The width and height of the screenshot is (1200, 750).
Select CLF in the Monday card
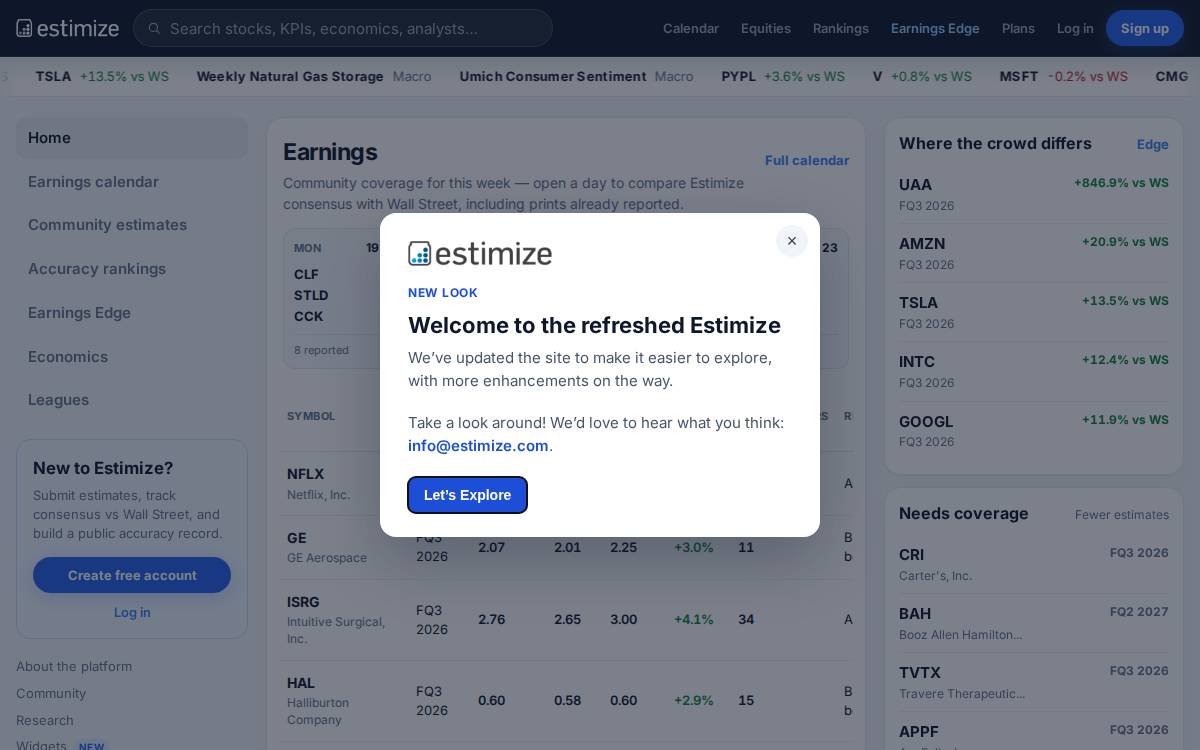click(x=306, y=274)
